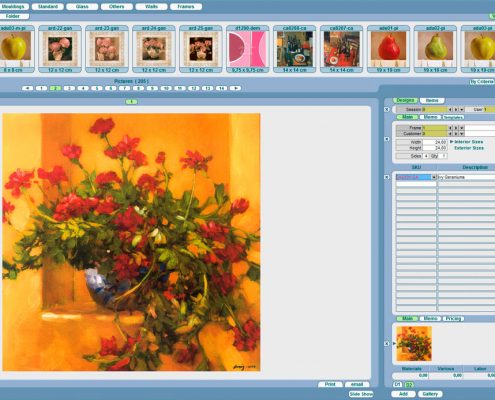Collapse the Session row with X toggle

(x=387, y=109)
